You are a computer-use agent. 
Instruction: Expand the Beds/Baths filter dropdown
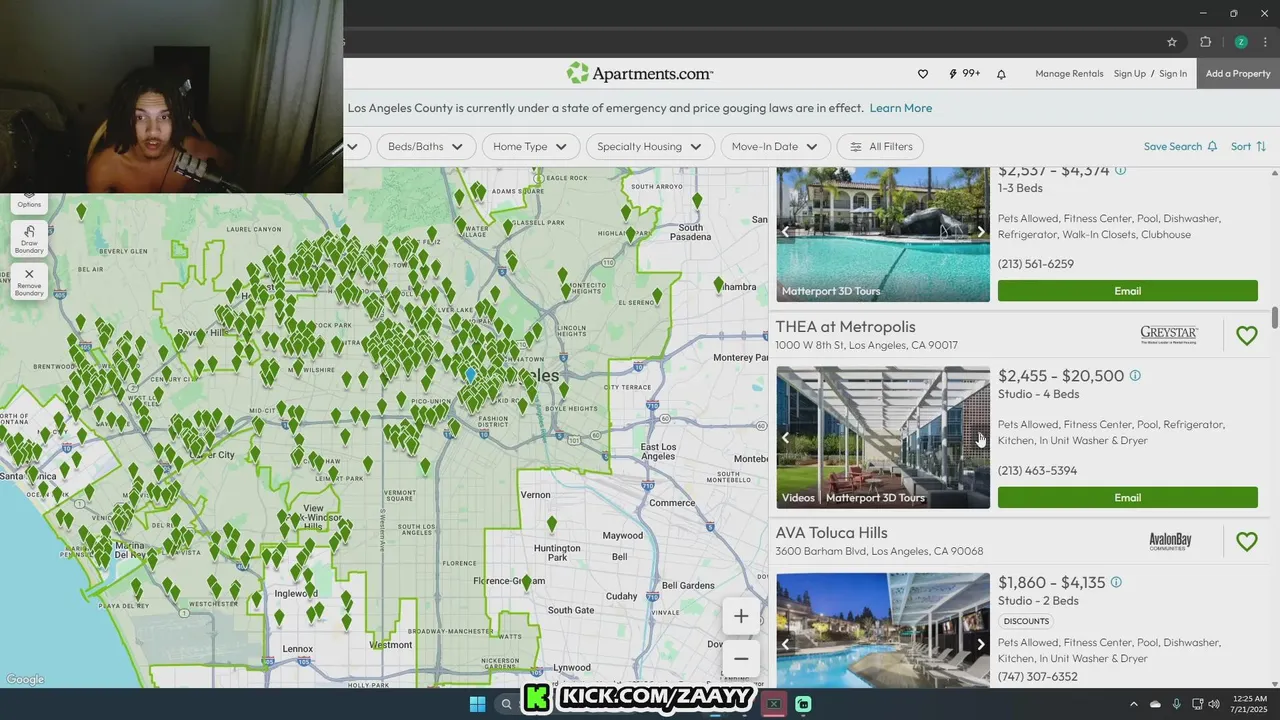425,146
